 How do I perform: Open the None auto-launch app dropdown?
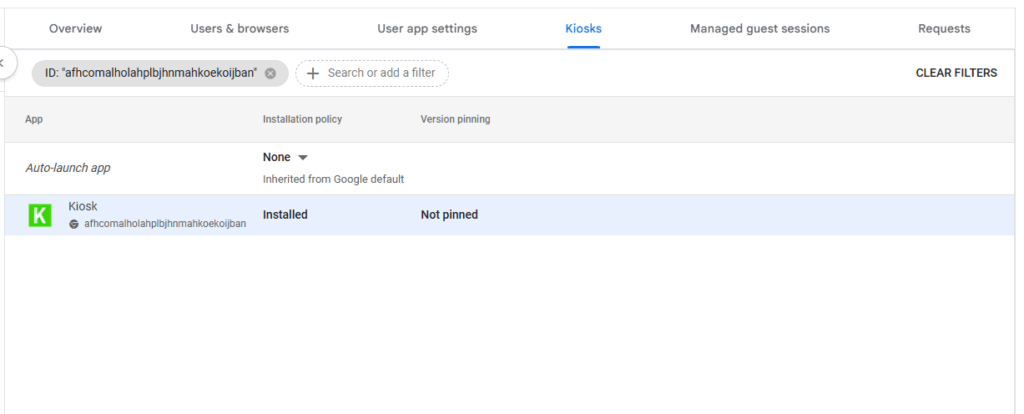[286, 157]
